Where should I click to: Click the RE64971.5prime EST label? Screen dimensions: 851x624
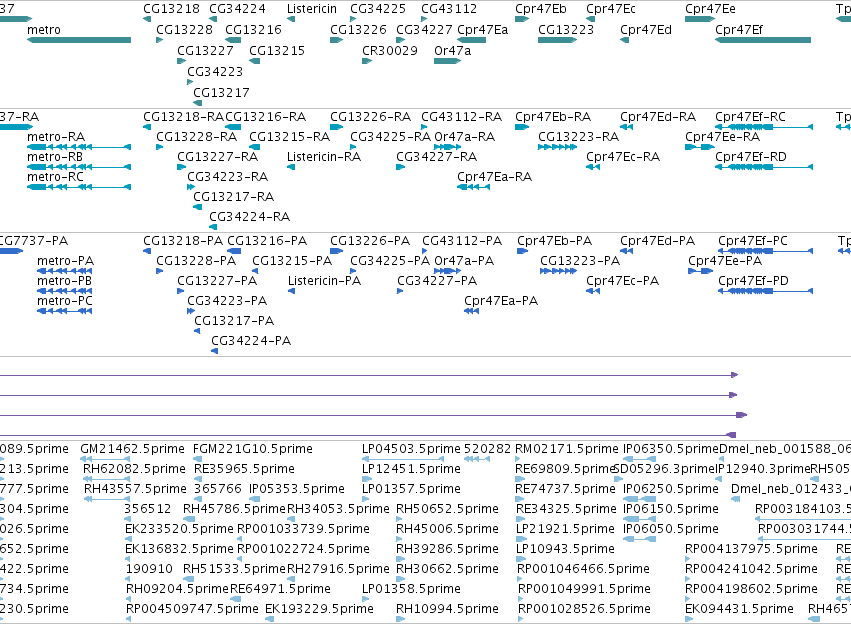pos(280,589)
